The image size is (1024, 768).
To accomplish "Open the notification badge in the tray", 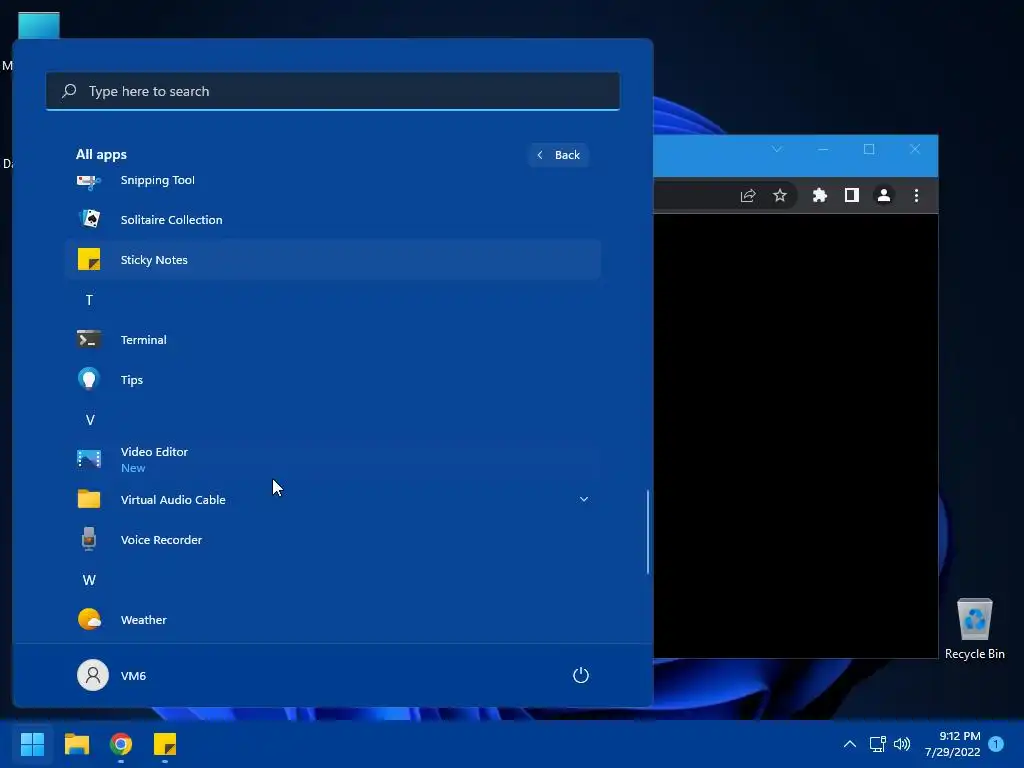I will (x=996, y=744).
